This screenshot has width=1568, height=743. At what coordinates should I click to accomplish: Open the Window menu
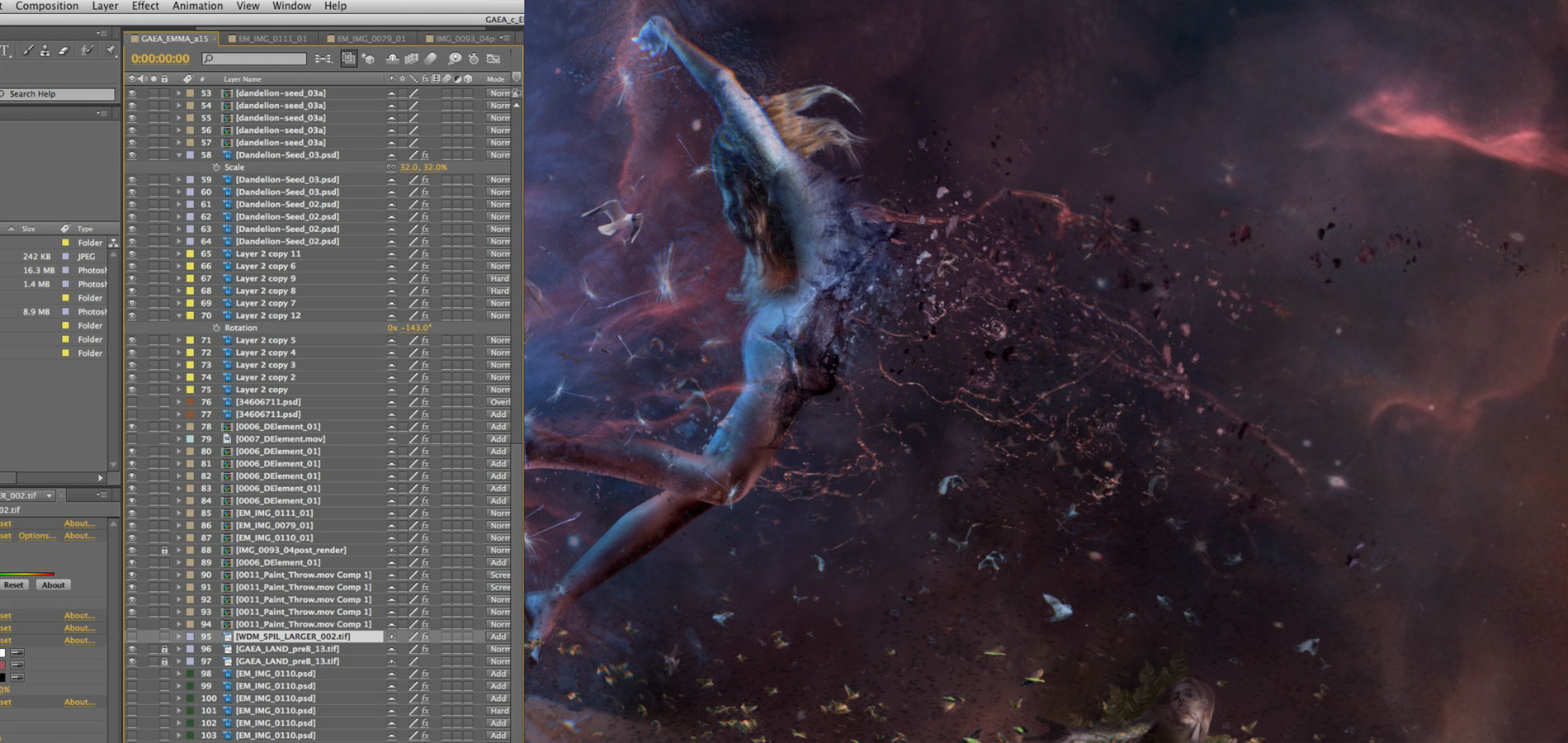point(291,6)
